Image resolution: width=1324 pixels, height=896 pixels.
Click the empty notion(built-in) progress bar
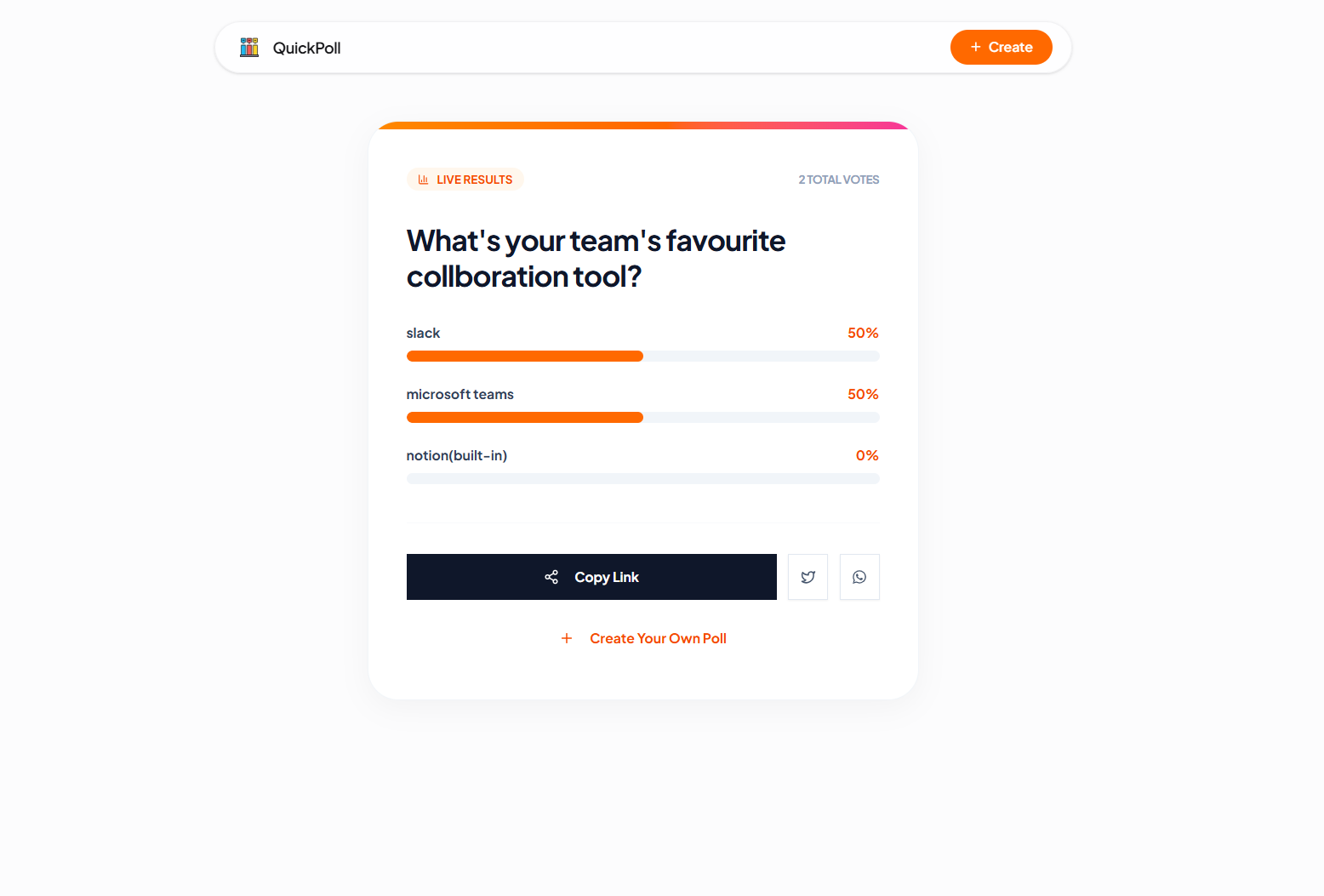[642, 478]
